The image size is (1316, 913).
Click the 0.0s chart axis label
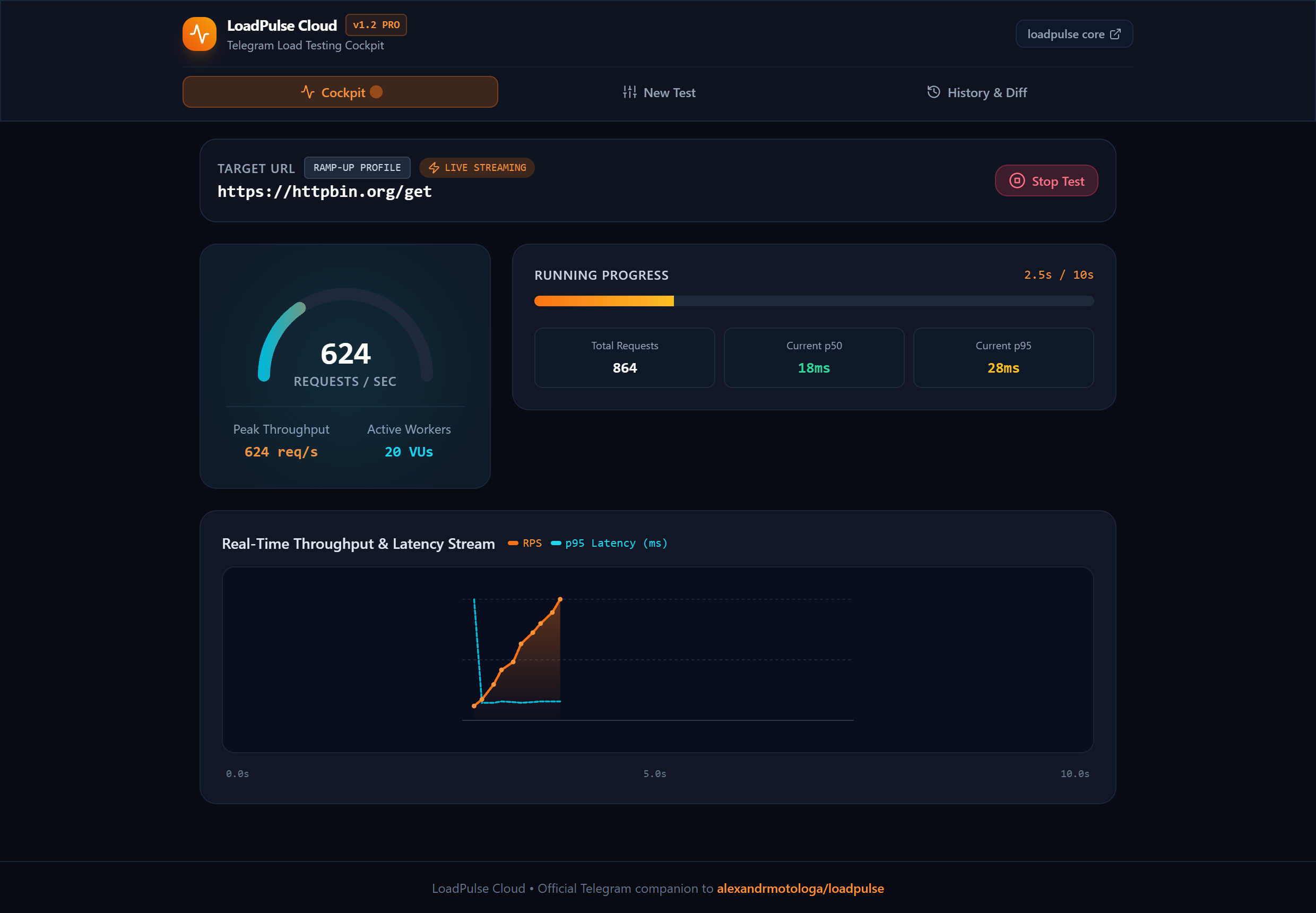tap(237, 774)
